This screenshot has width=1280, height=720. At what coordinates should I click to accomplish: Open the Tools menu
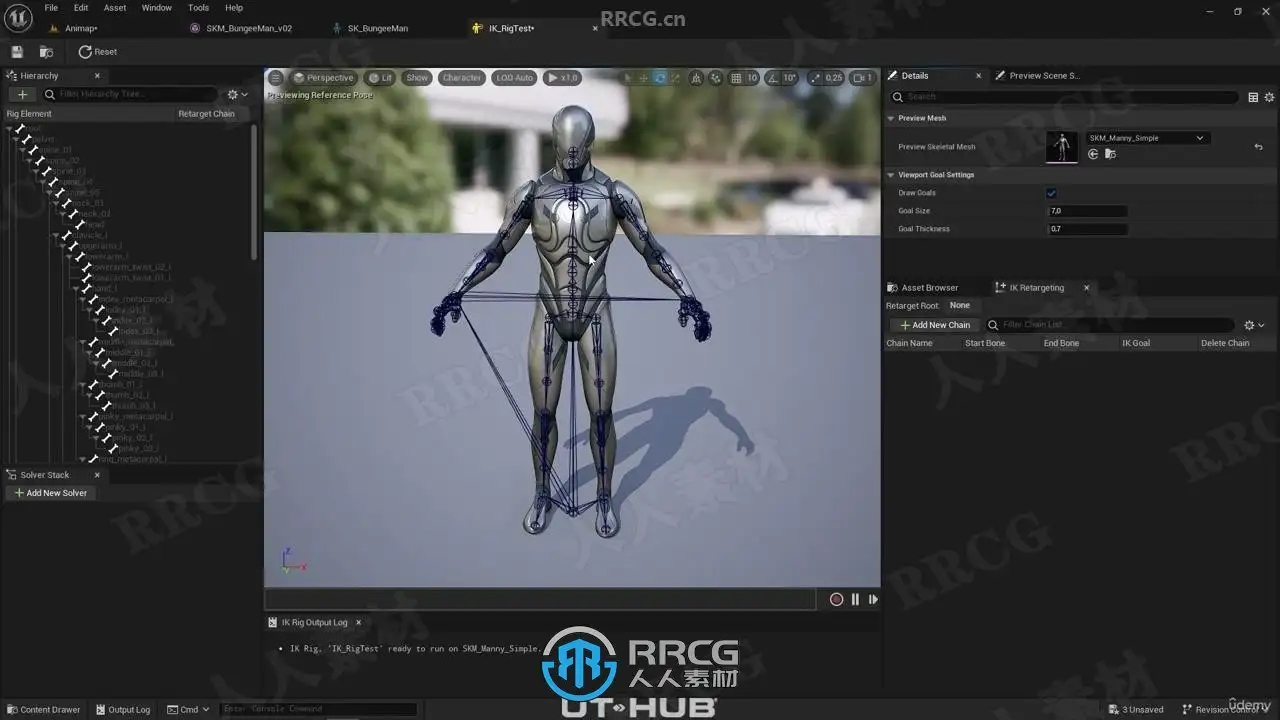[x=199, y=8]
